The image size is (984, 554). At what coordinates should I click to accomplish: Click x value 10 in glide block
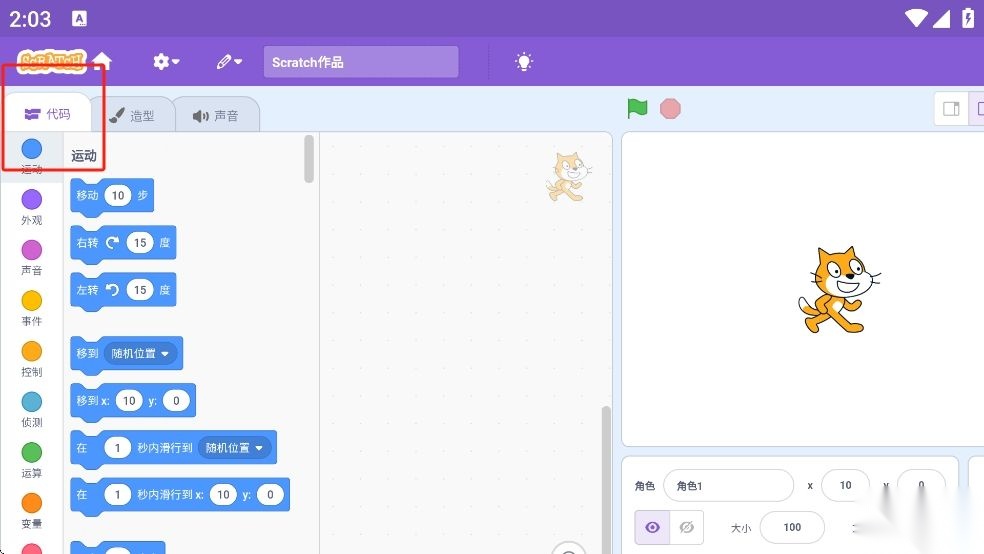(x=223, y=495)
